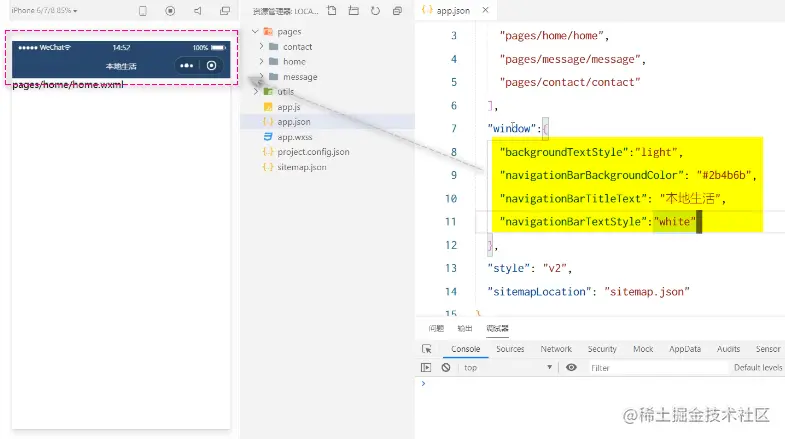Toggle the console sidebar icon

426,367
